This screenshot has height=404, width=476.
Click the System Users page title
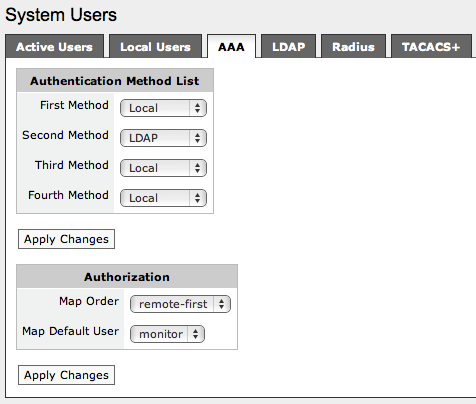point(61,15)
